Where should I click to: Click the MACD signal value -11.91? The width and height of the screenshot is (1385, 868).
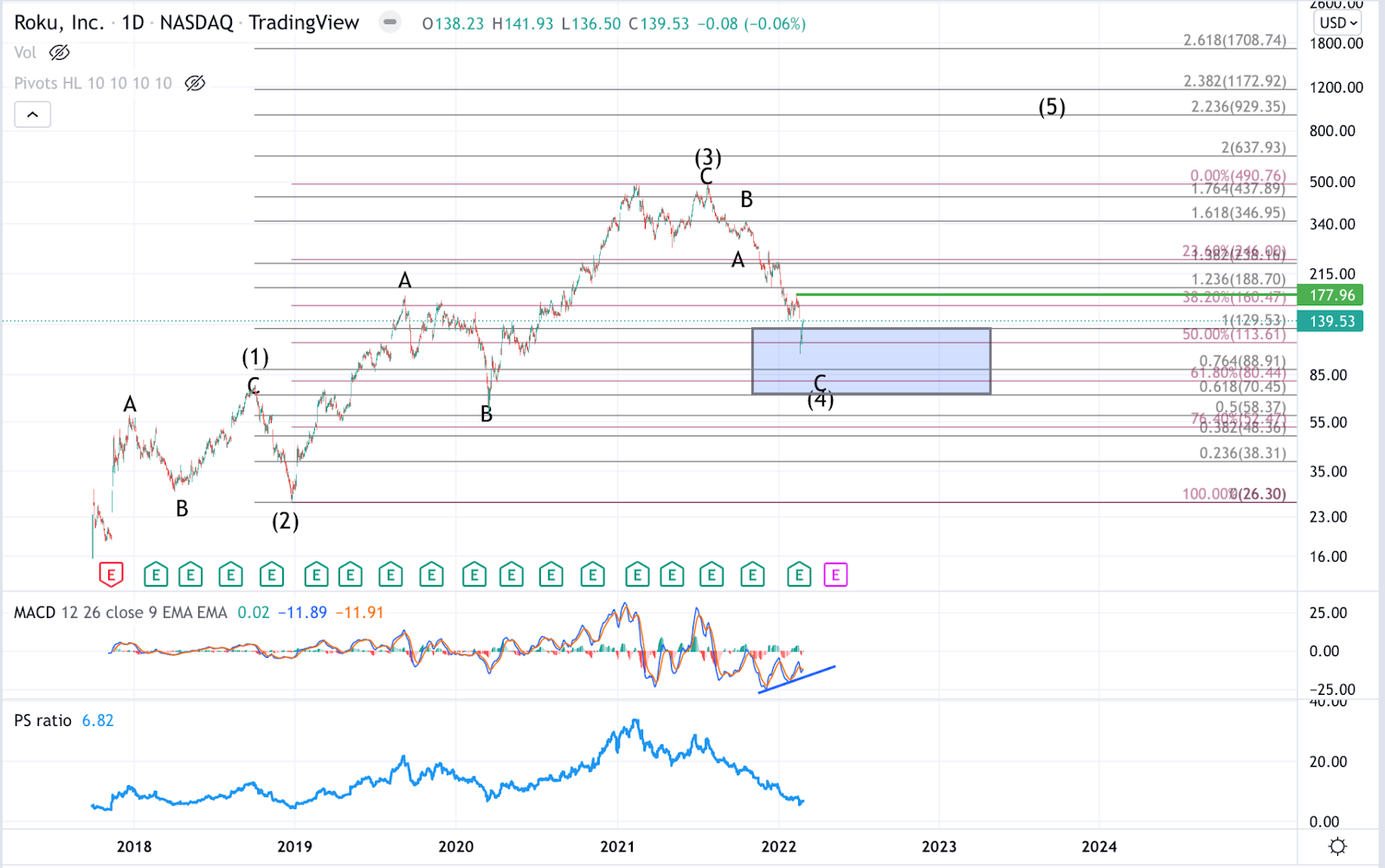[359, 613]
